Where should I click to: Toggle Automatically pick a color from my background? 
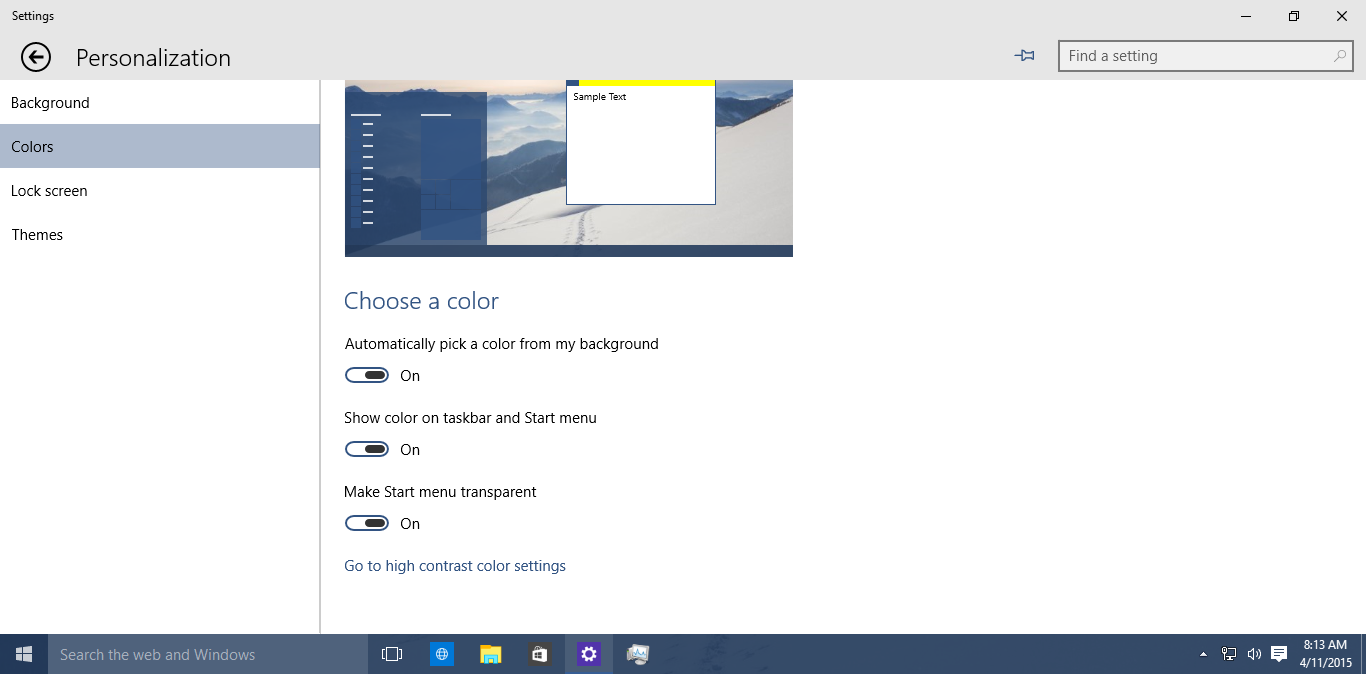click(367, 375)
